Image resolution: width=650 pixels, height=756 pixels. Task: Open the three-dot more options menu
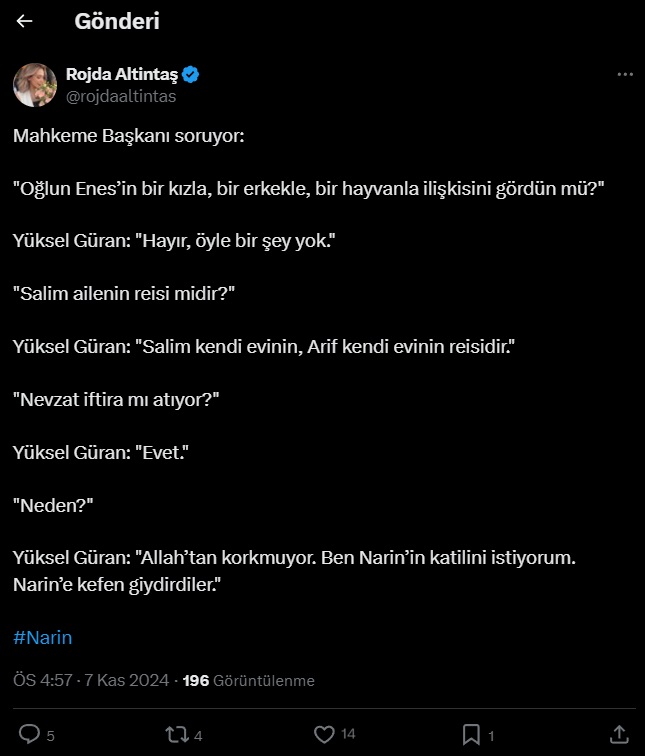[625, 75]
